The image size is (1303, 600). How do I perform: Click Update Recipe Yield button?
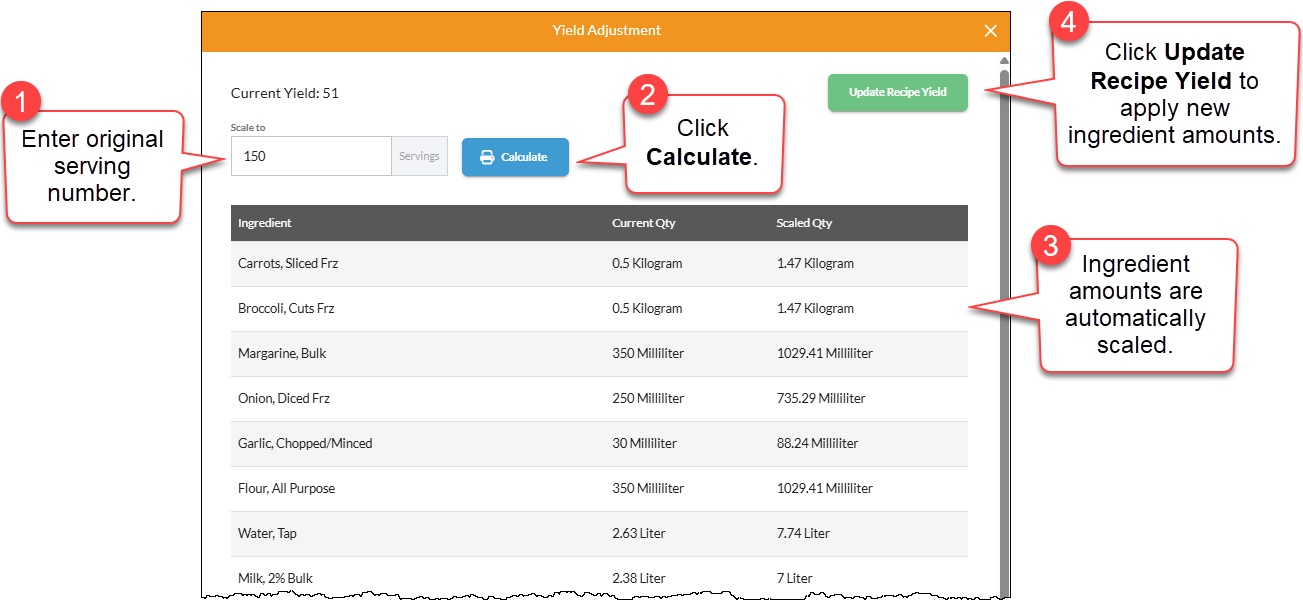(x=897, y=92)
